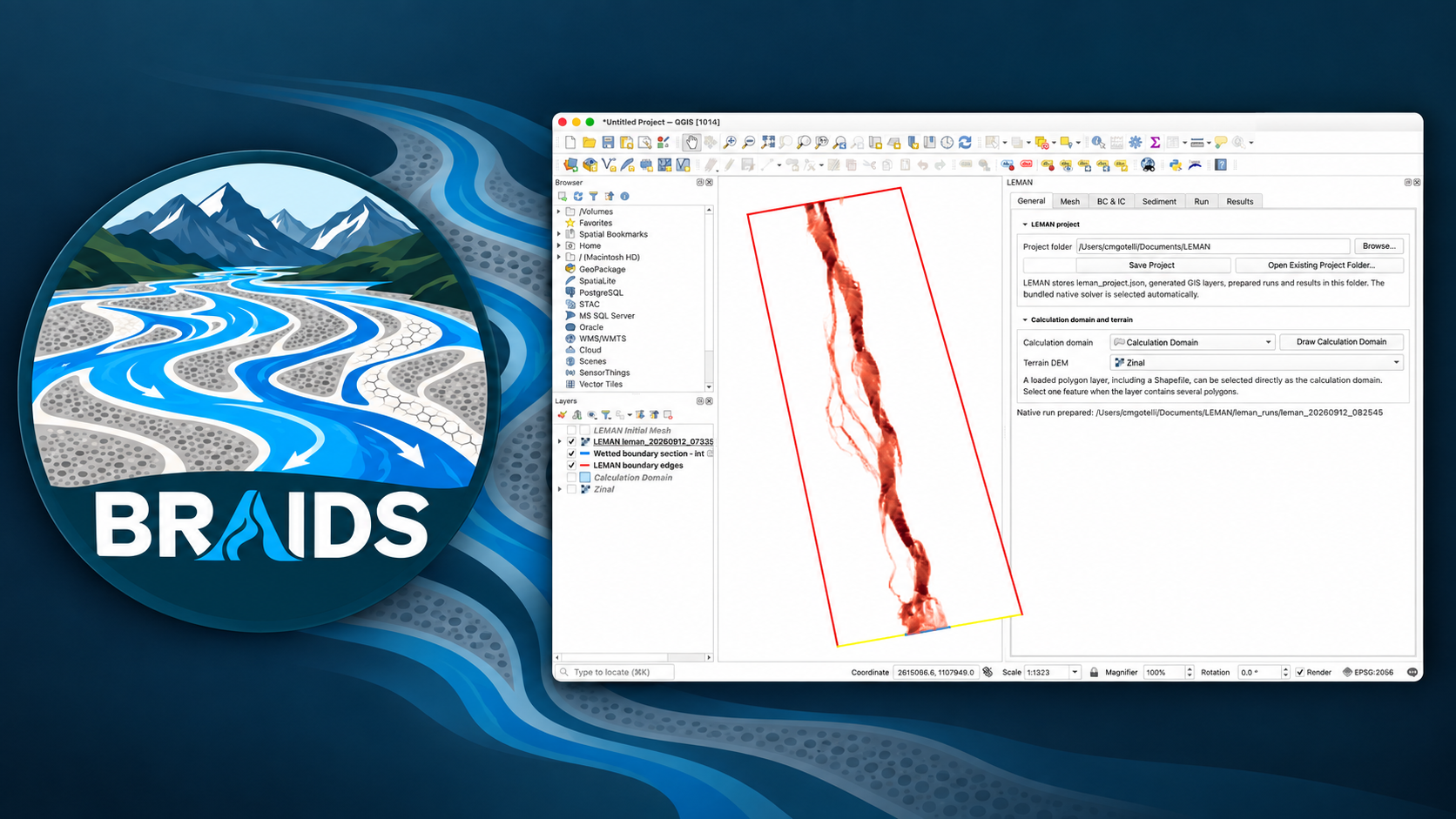Click the Zoom Full extent icon
The image size is (1456, 819).
(767, 142)
